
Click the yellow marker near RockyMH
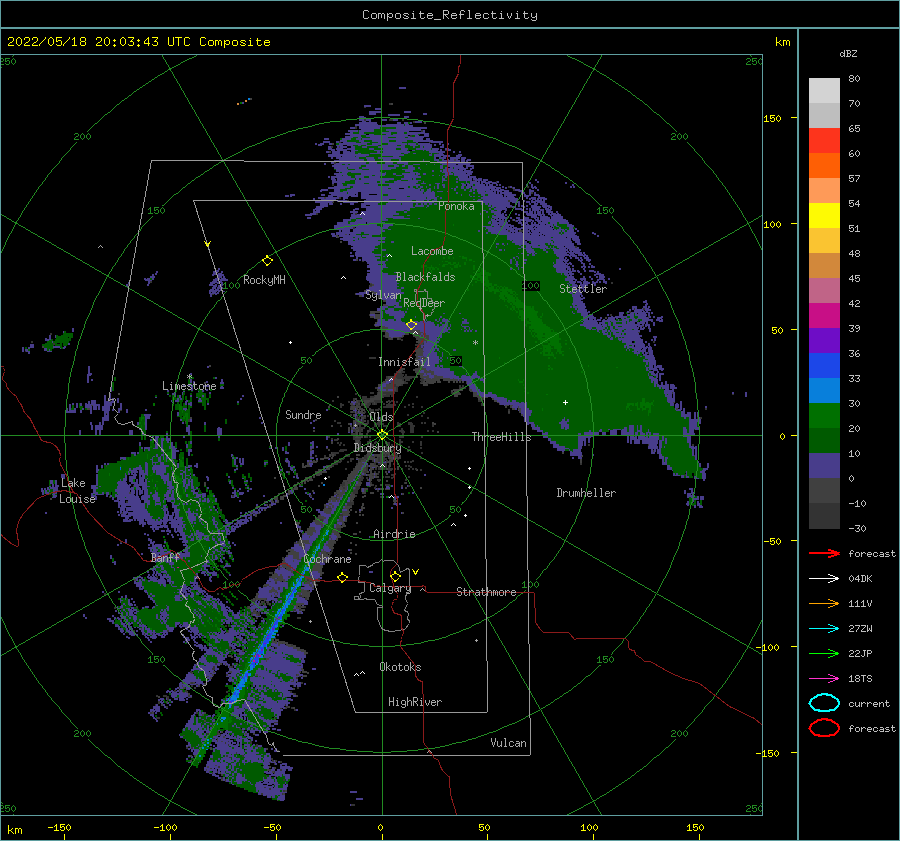coord(267,261)
